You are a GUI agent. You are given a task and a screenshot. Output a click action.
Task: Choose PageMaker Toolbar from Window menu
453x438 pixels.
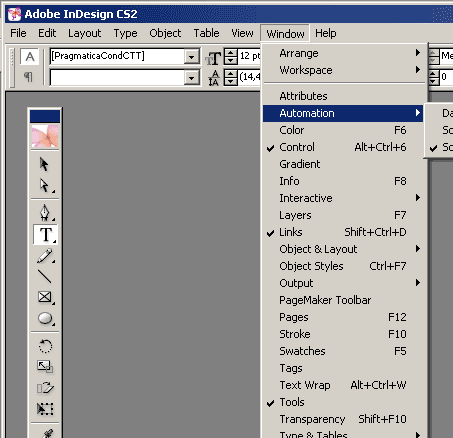[343, 300]
